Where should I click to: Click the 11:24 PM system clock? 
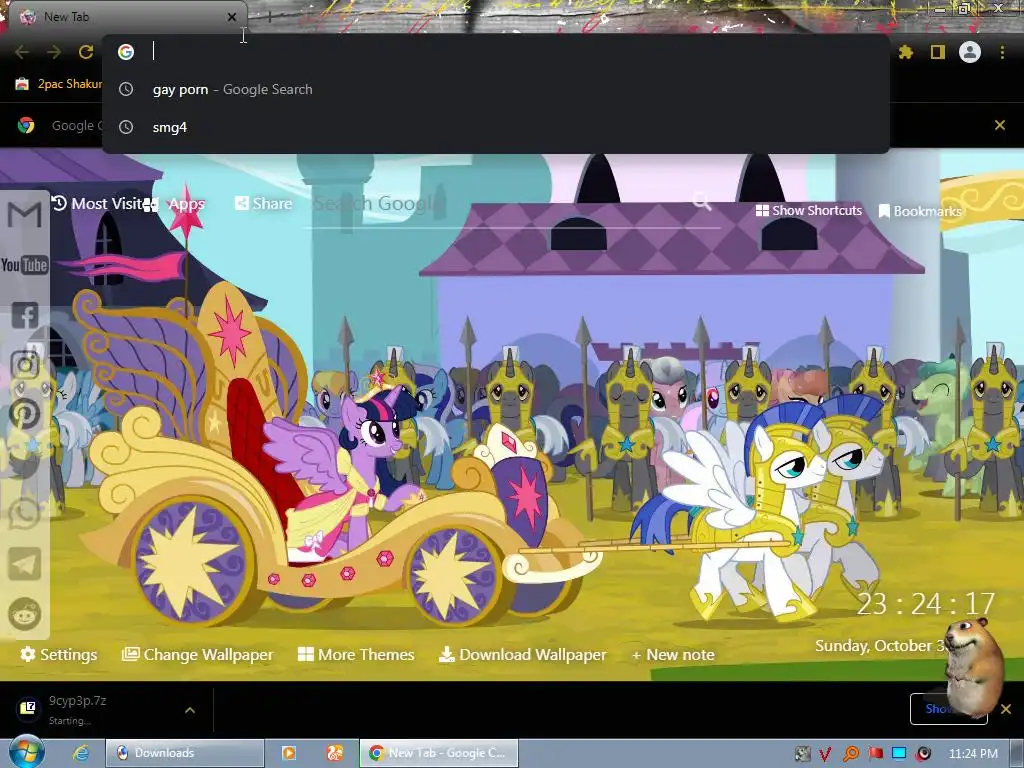(973, 754)
